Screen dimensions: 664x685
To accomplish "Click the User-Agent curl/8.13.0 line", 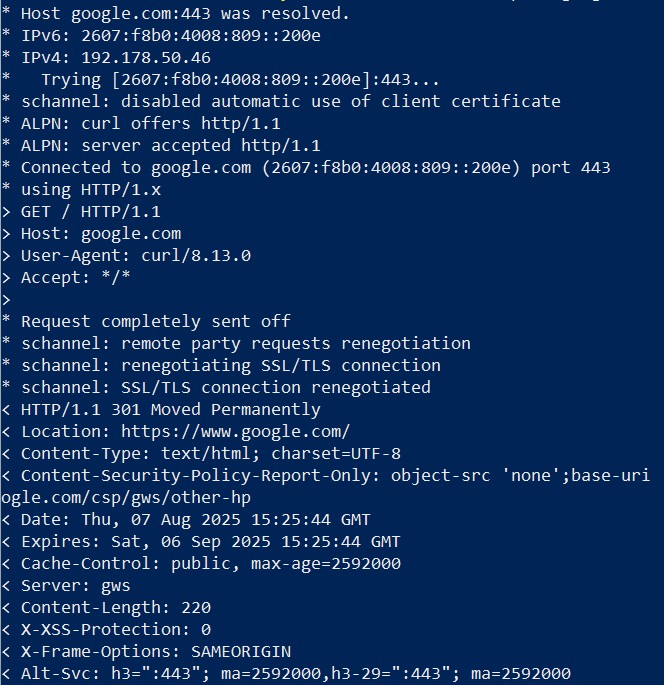I will (135, 256).
